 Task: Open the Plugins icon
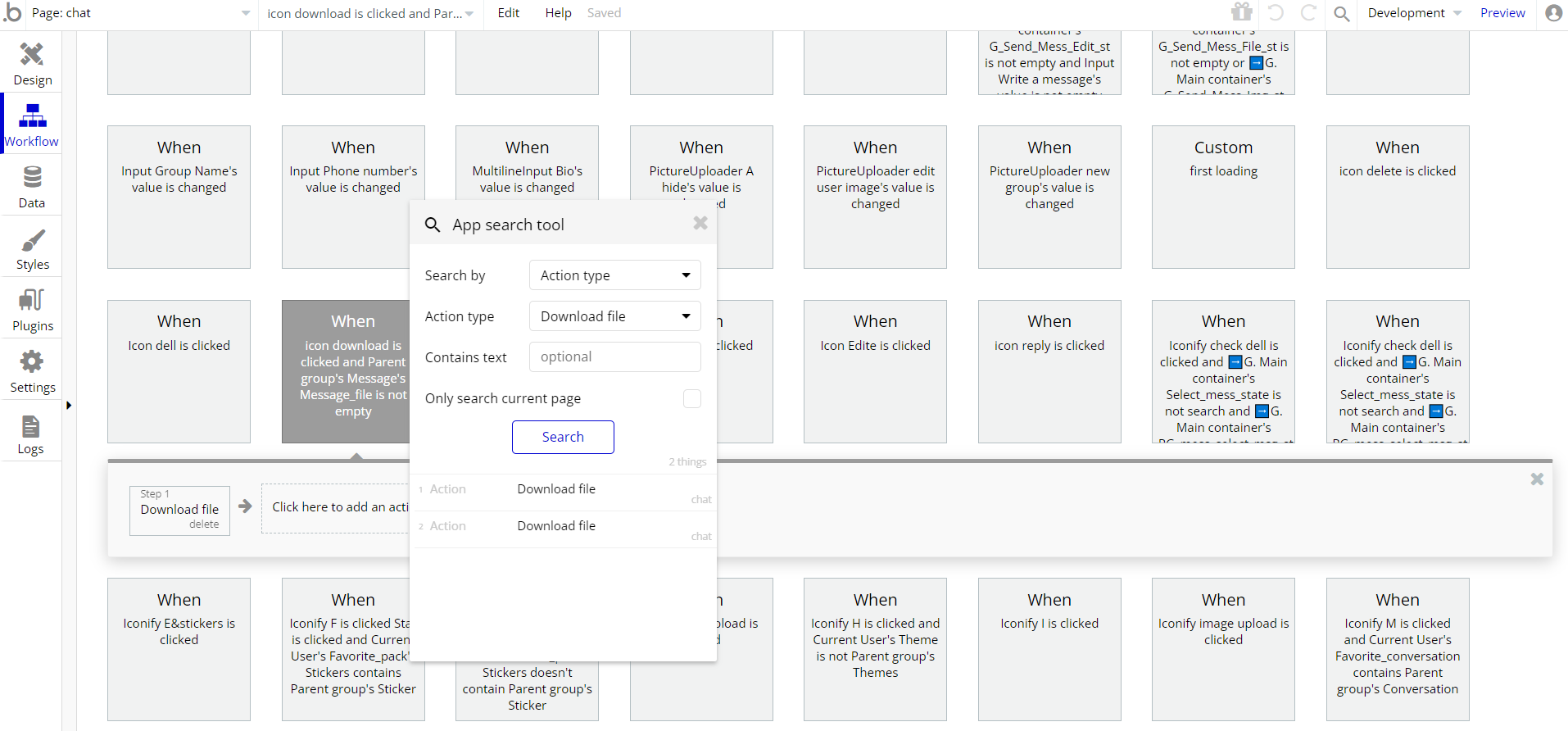click(32, 301)
